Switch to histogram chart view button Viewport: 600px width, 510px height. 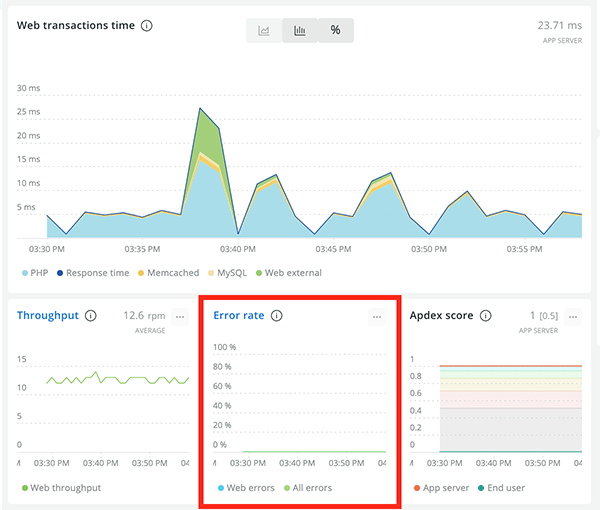300,30
